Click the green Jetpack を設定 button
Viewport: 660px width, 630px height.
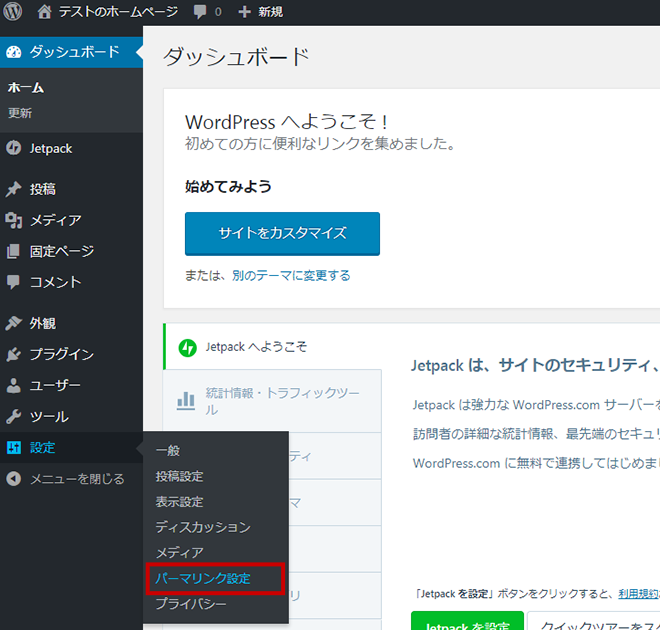(467, 622)
